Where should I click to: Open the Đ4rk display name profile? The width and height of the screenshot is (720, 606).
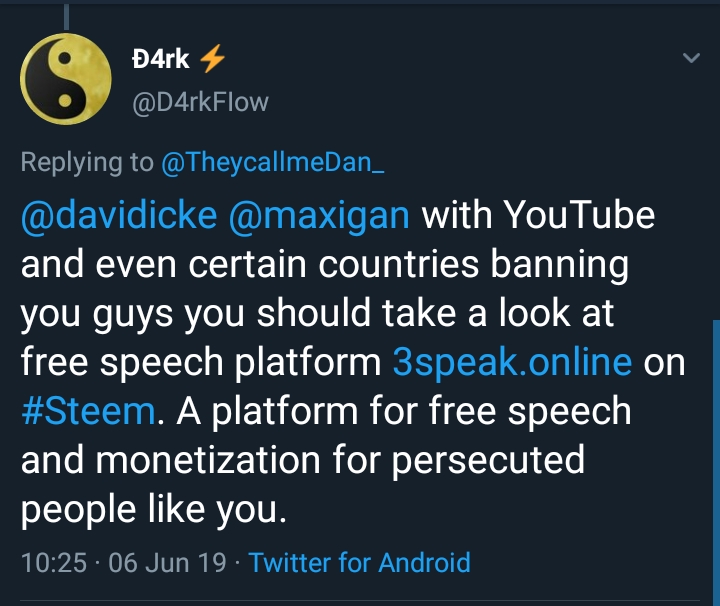tap(160, 61)
